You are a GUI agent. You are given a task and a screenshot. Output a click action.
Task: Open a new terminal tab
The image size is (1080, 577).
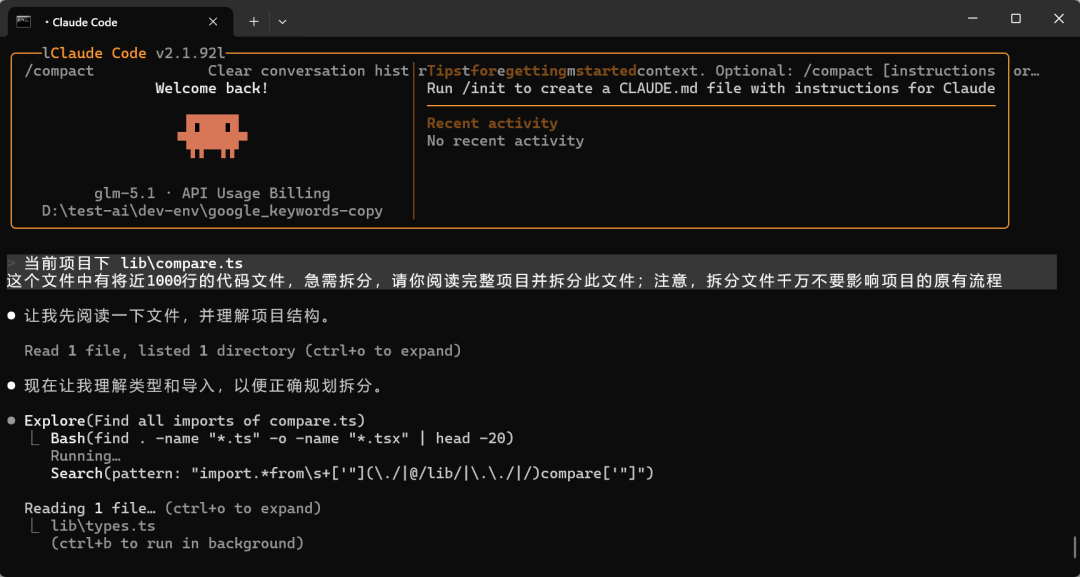[x=253, y=22]
